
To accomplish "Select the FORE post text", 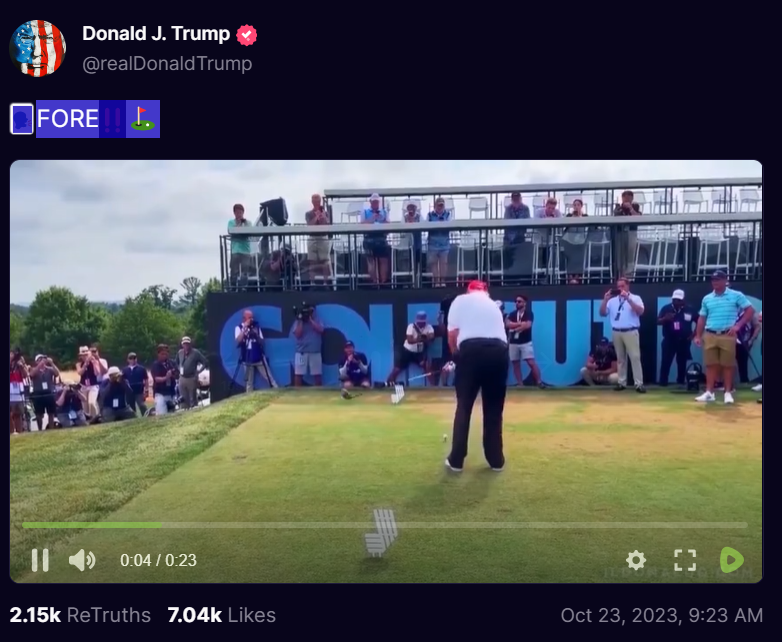I will click(67, 119).
